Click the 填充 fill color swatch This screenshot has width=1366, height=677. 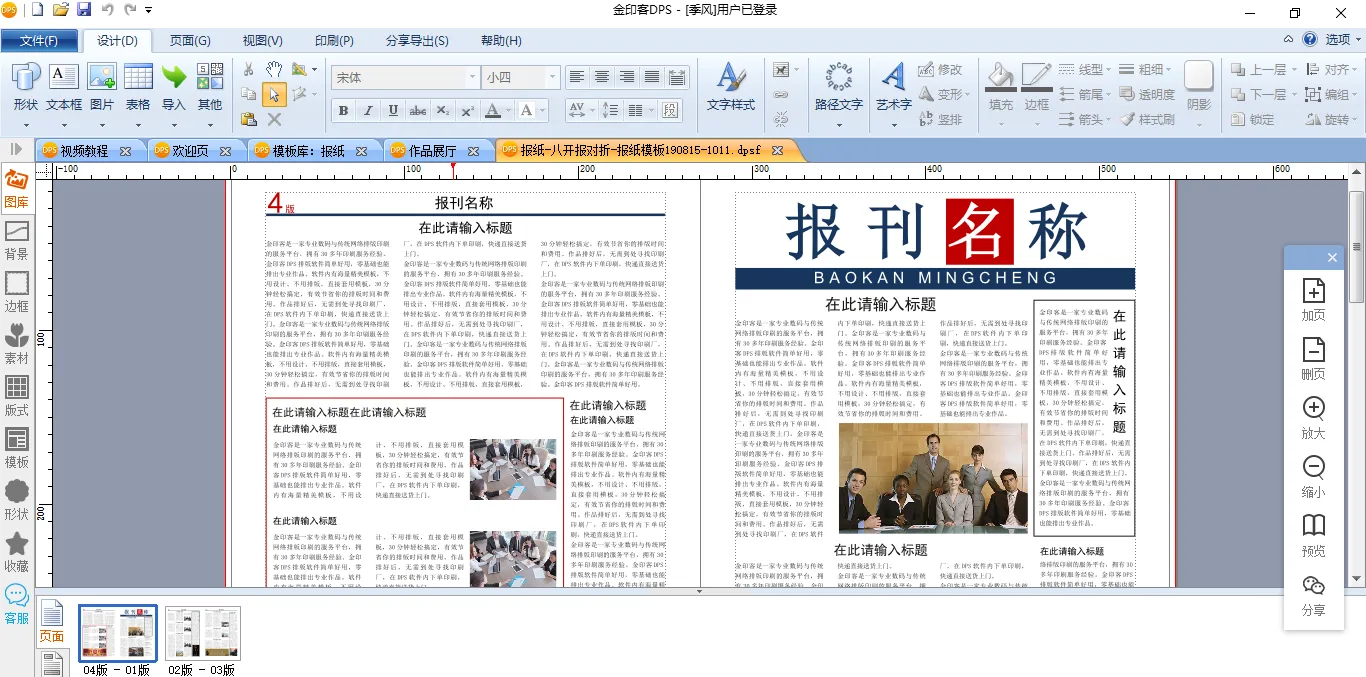1000,77
